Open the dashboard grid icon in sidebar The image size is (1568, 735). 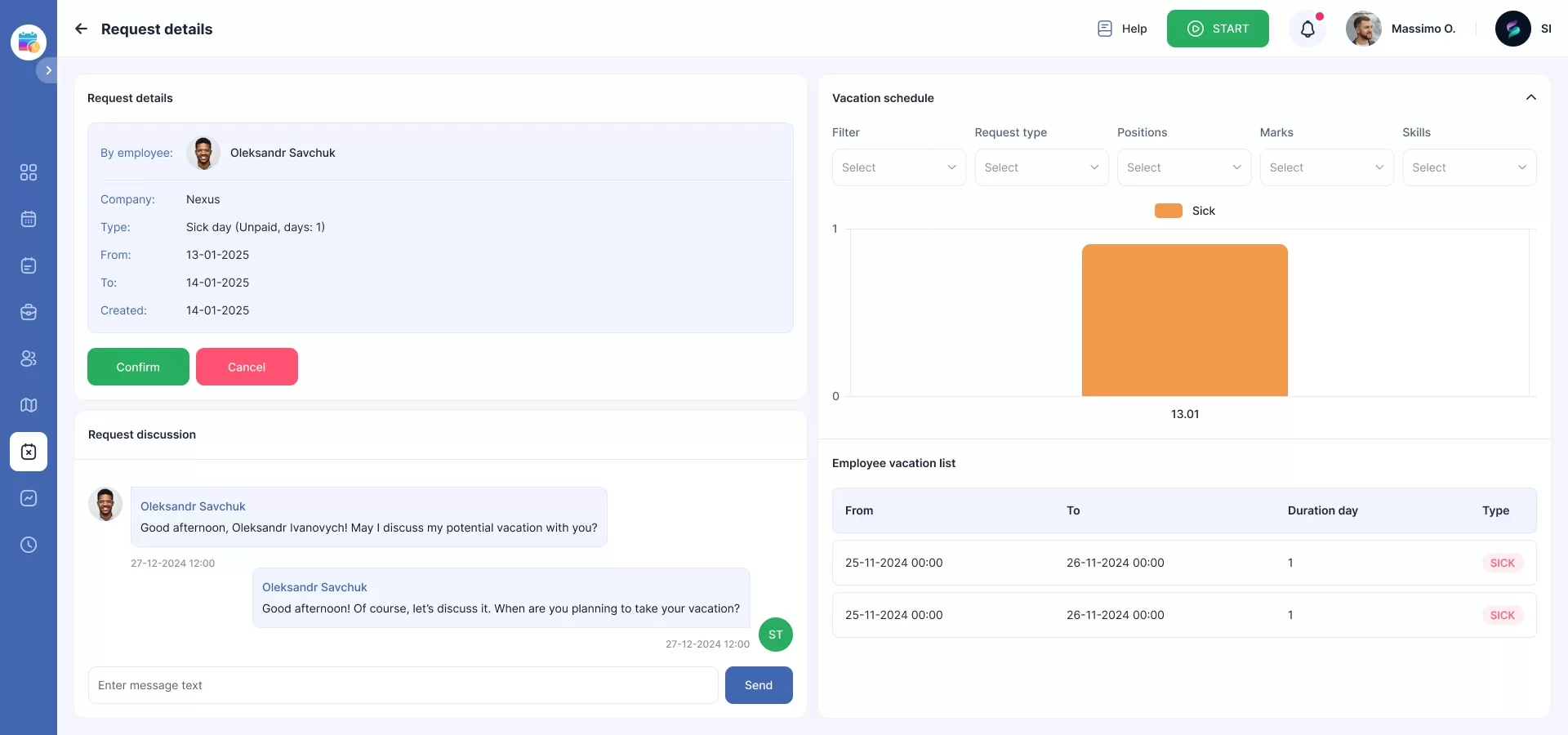[29, 172]
